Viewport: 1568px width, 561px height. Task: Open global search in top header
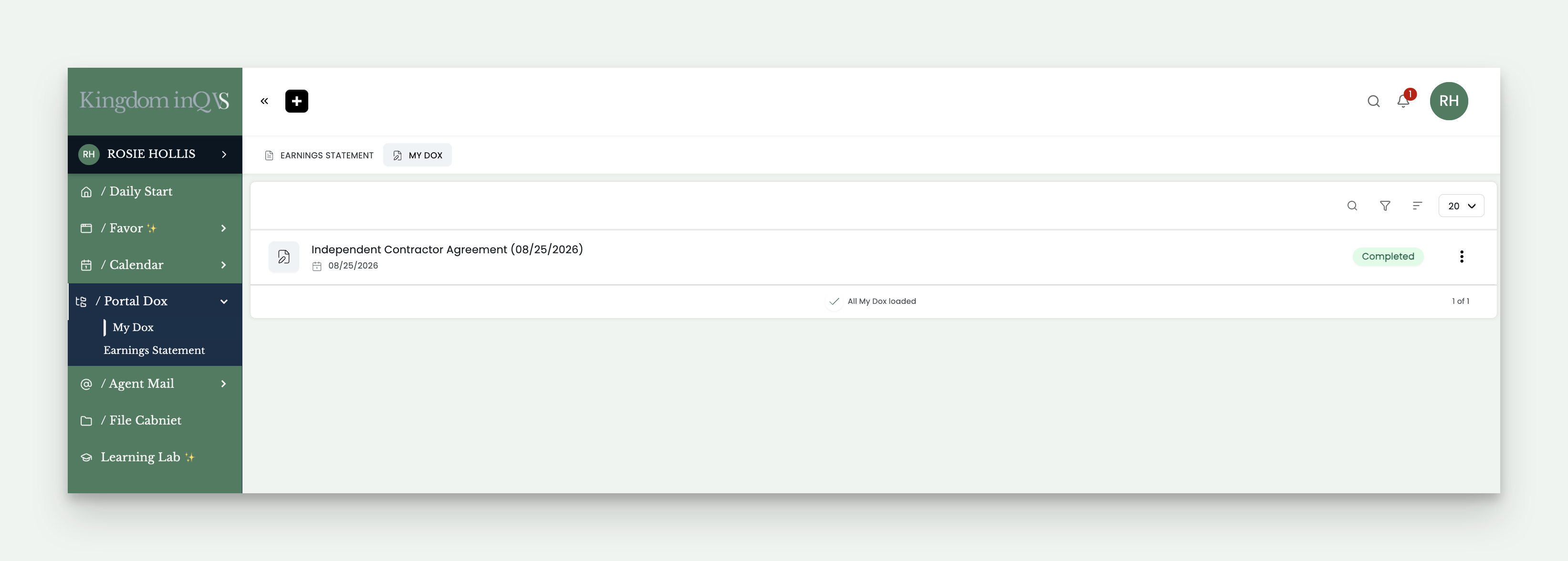point(1373,101)
